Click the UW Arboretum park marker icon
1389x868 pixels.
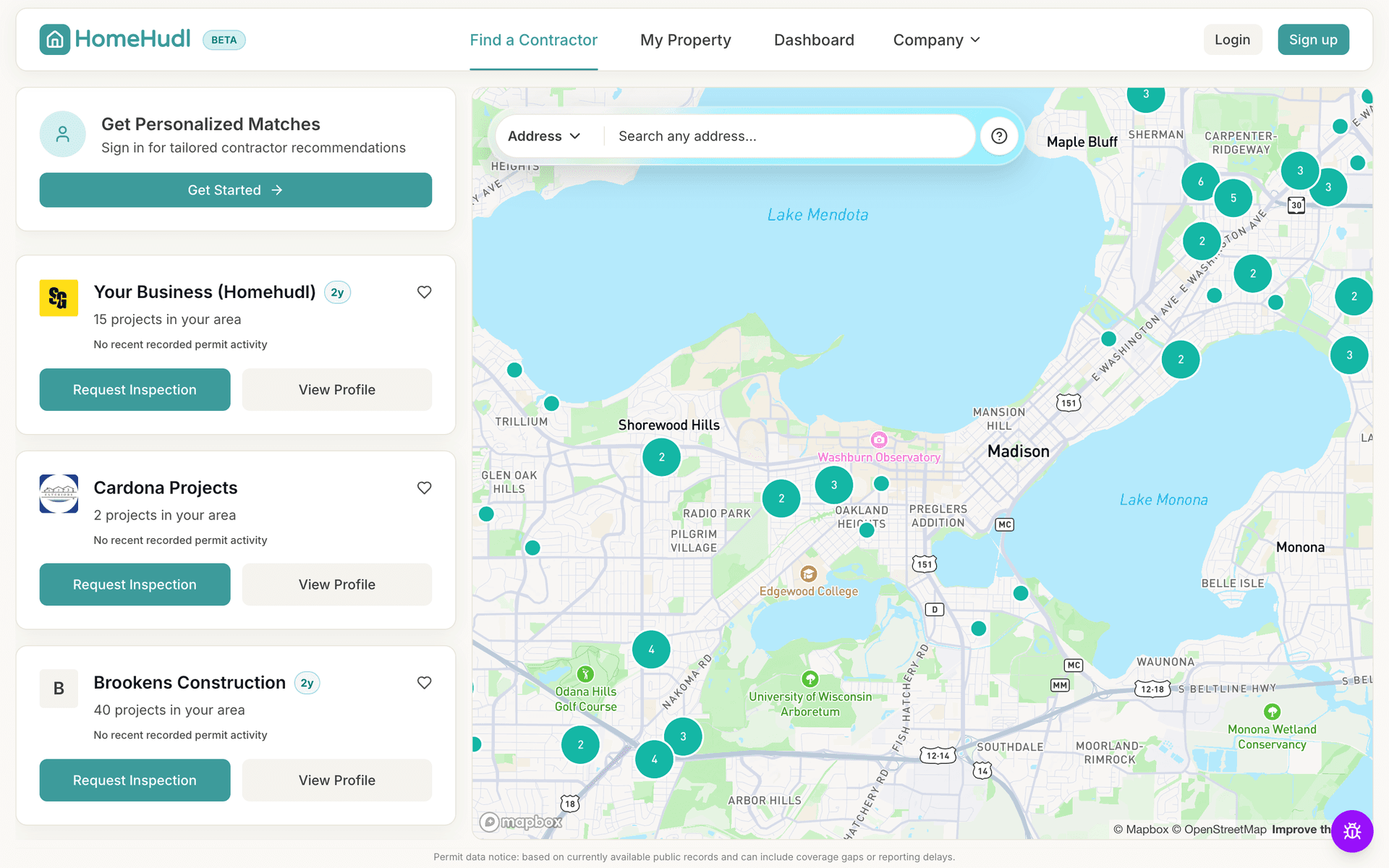coord(810,678)
